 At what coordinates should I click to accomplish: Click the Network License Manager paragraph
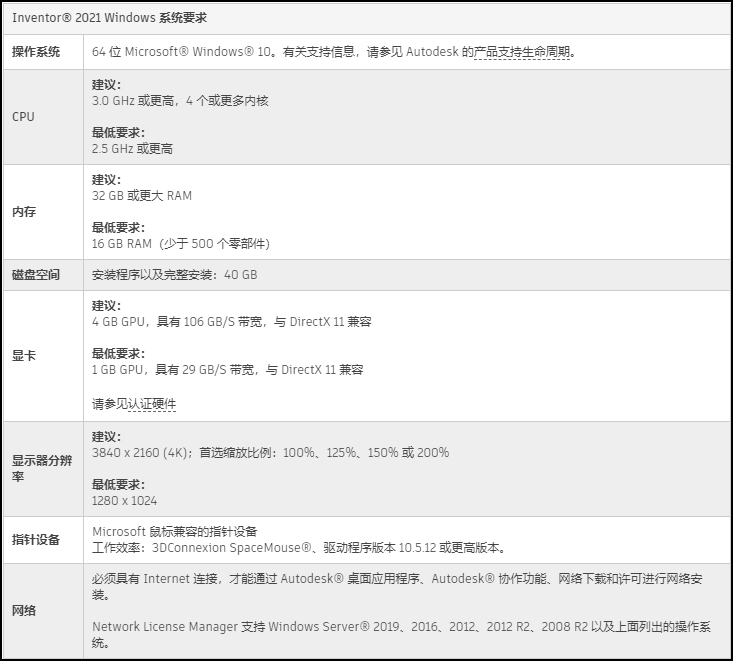click(401, 634)
